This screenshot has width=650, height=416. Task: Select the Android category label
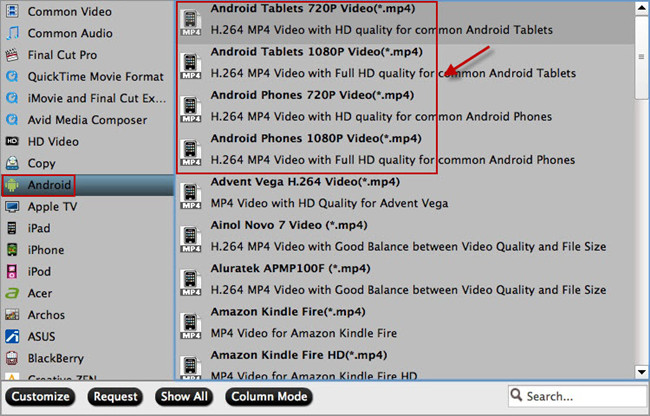[49, 185]
